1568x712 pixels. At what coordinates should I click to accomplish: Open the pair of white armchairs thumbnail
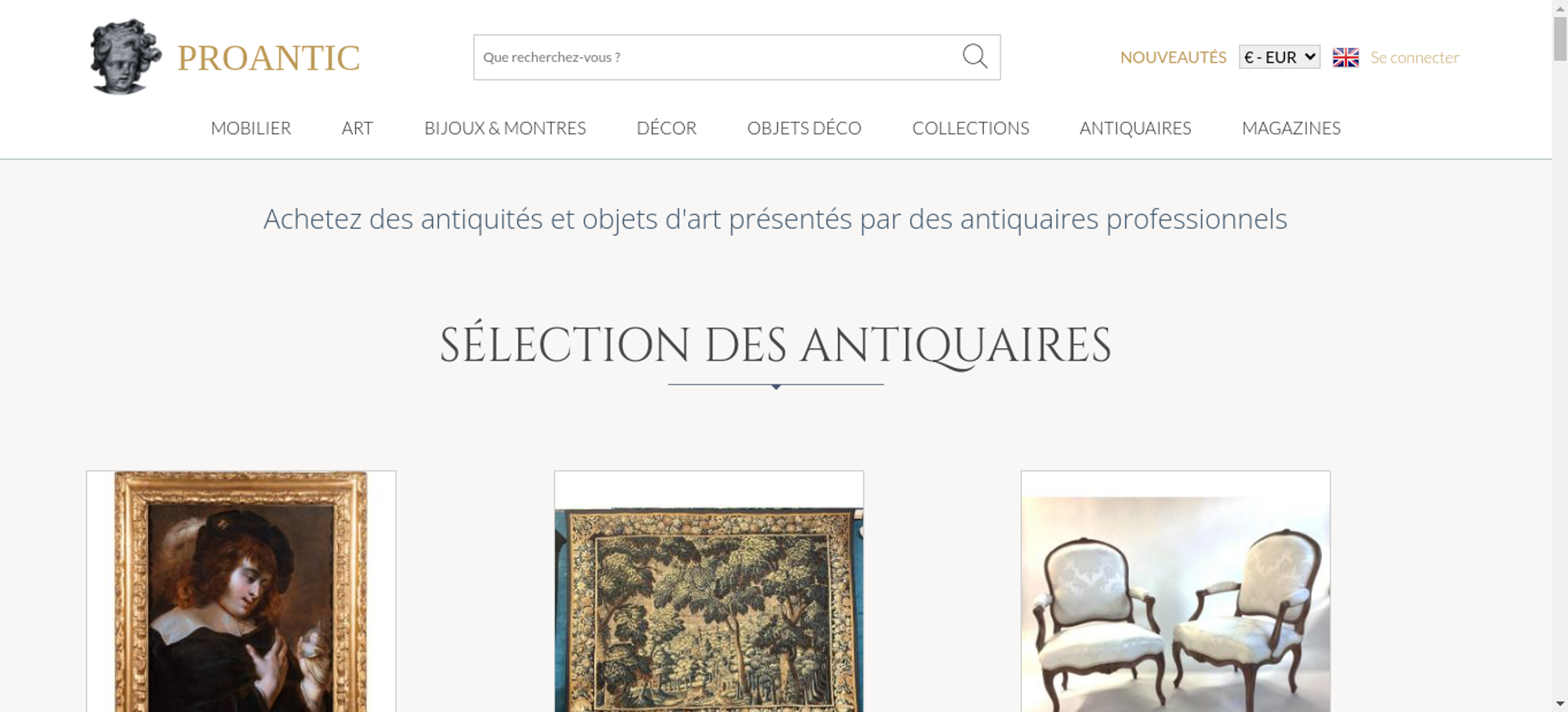click(1175, 591)
